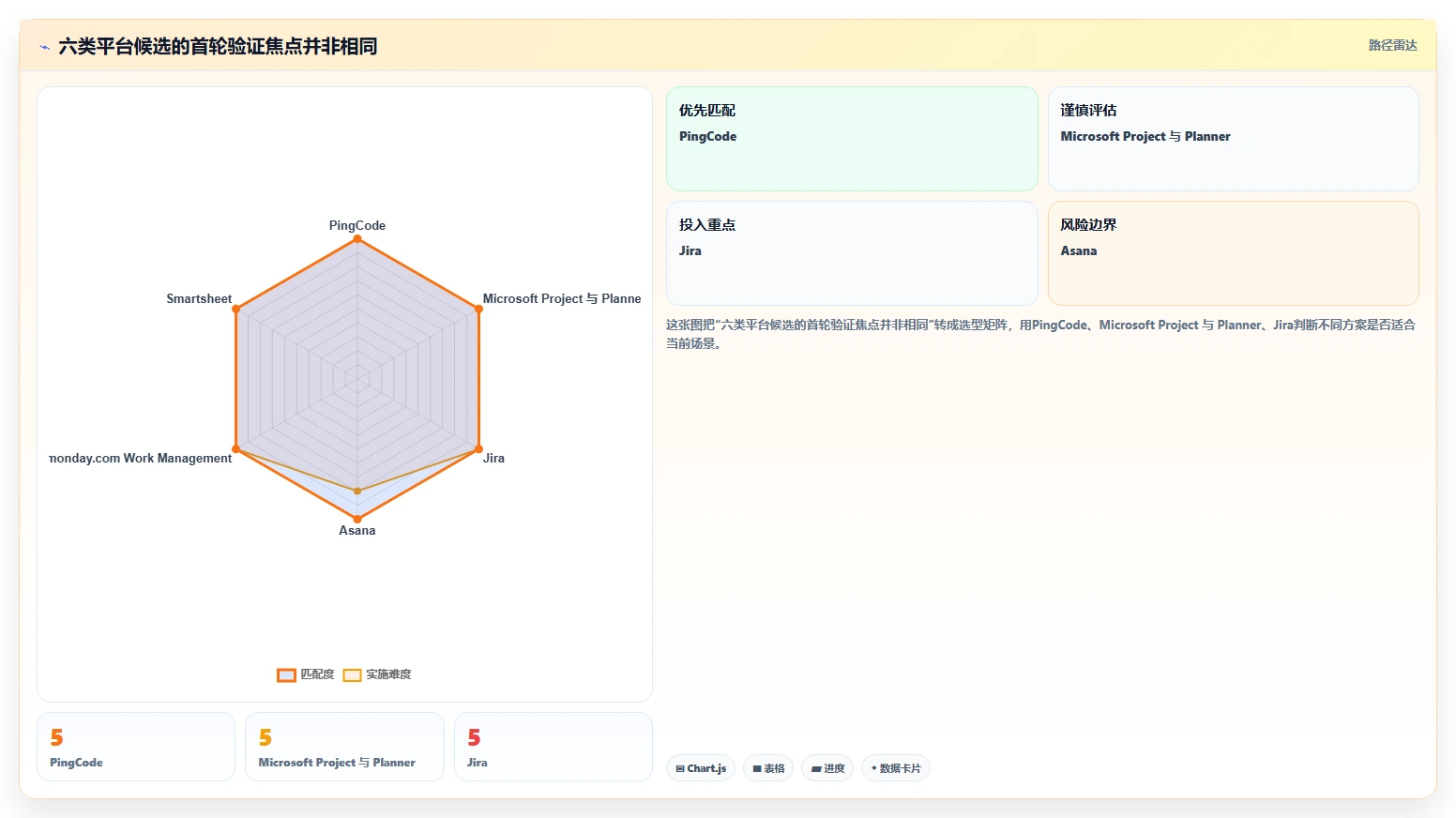Click the Jira score card with 5
Screen dimensions: 1456x818
[554, 747]
